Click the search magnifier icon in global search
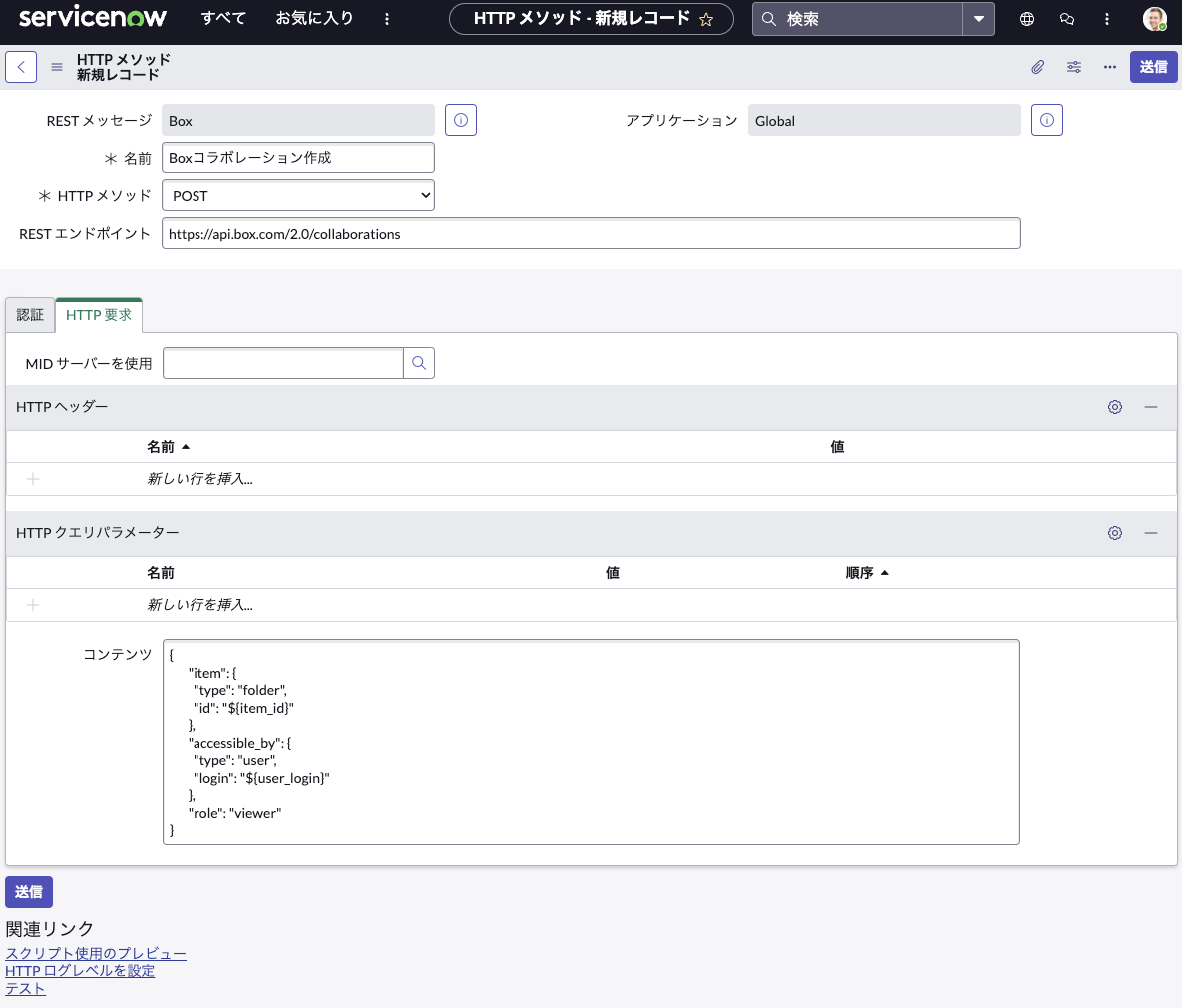This screenshot has height=1008, width=1182. [769, 19]
